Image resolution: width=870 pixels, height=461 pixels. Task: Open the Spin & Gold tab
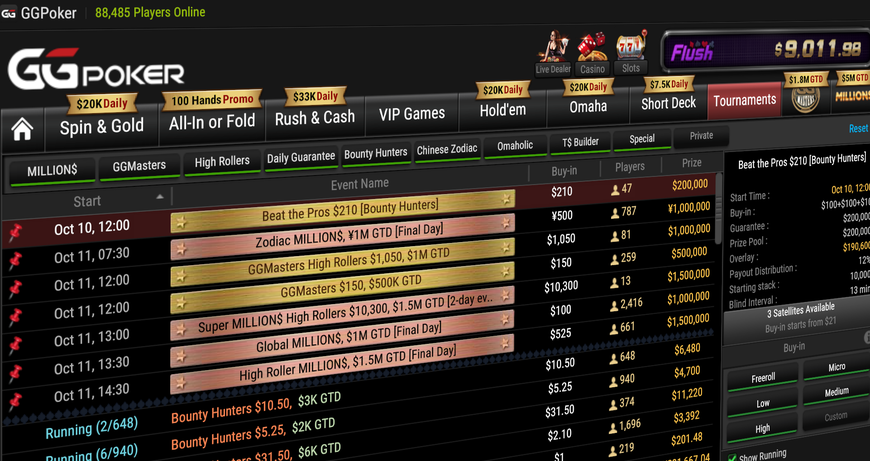[x=102, y=126]
